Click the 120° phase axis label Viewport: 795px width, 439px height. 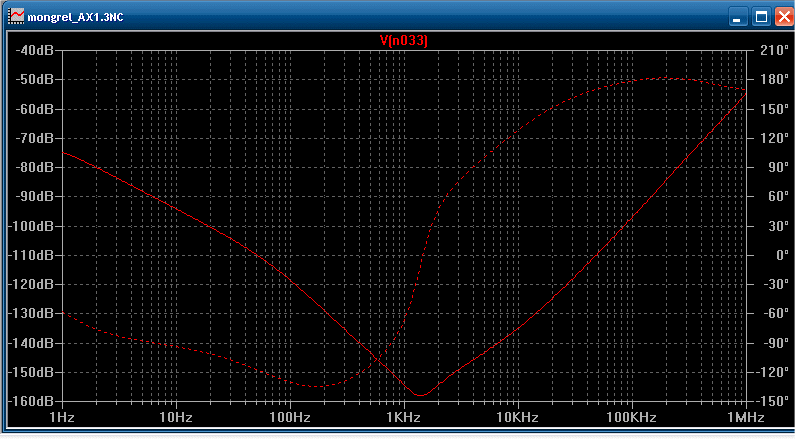774,138
